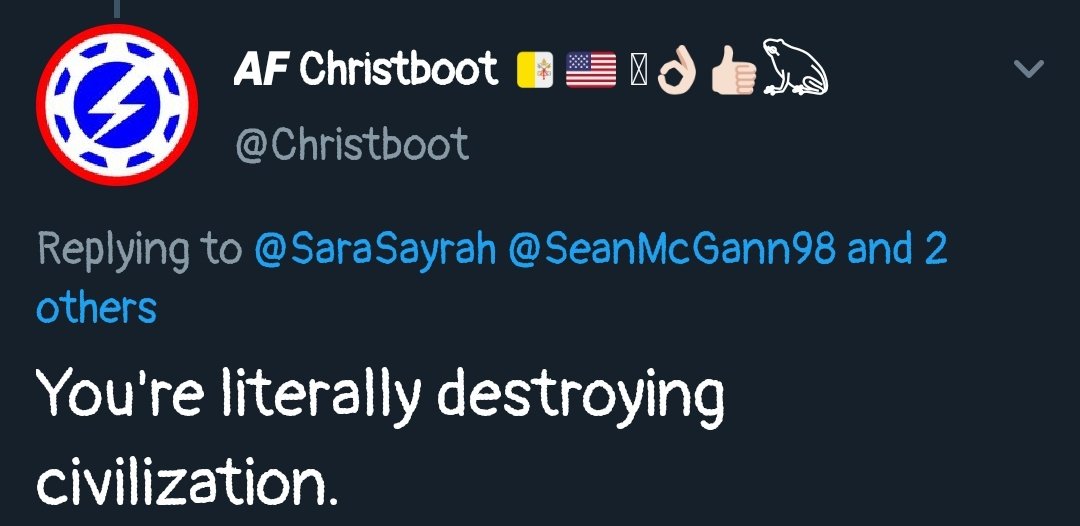Click the American flag emoji
The image size is (1080, 526).
[591, 70]
